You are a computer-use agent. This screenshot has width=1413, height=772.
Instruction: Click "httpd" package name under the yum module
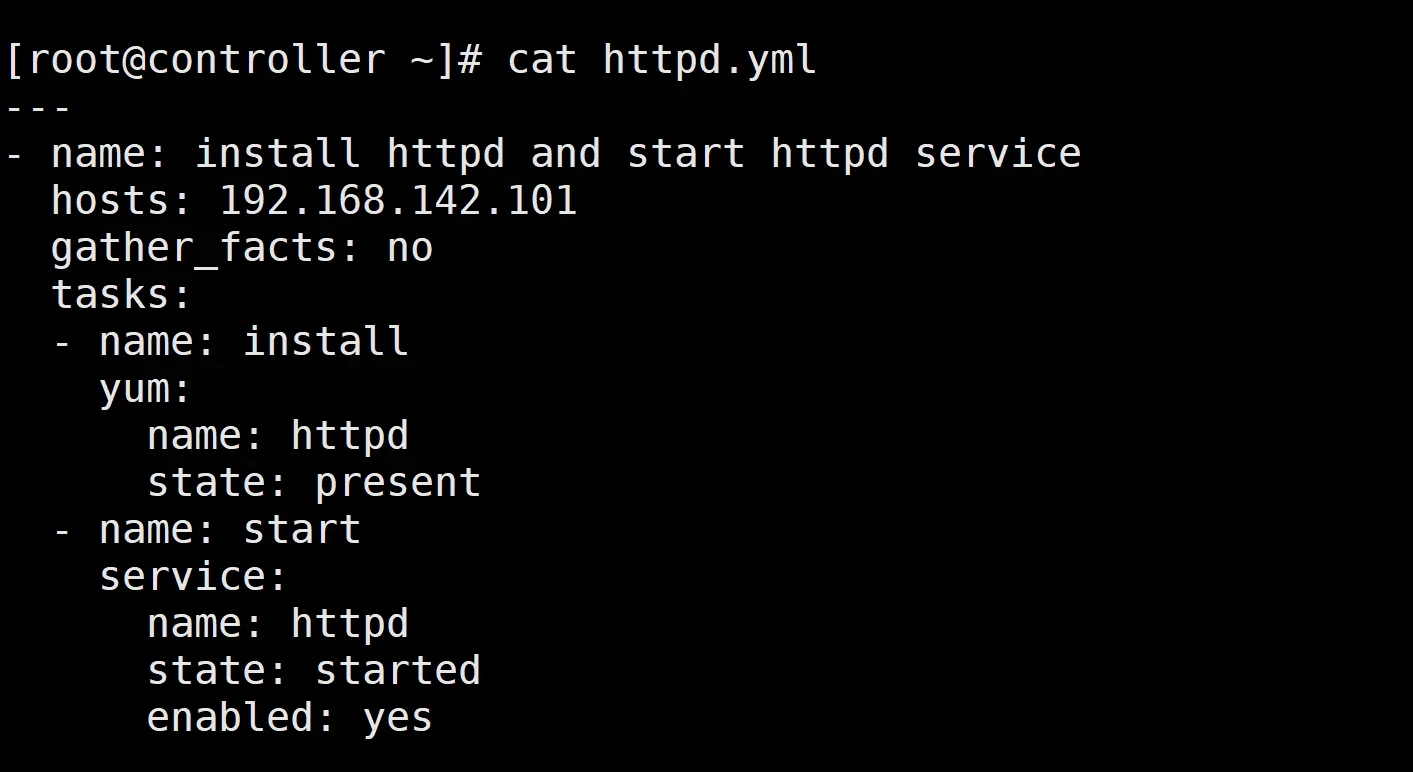[x=350, y=436]
